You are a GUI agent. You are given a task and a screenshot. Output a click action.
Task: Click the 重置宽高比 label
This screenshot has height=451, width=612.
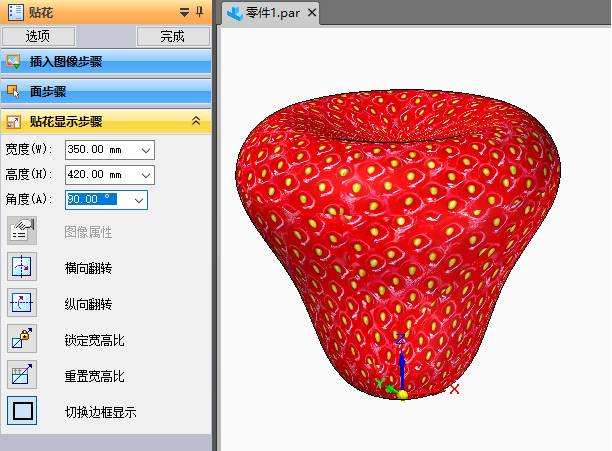coord(94,376)
